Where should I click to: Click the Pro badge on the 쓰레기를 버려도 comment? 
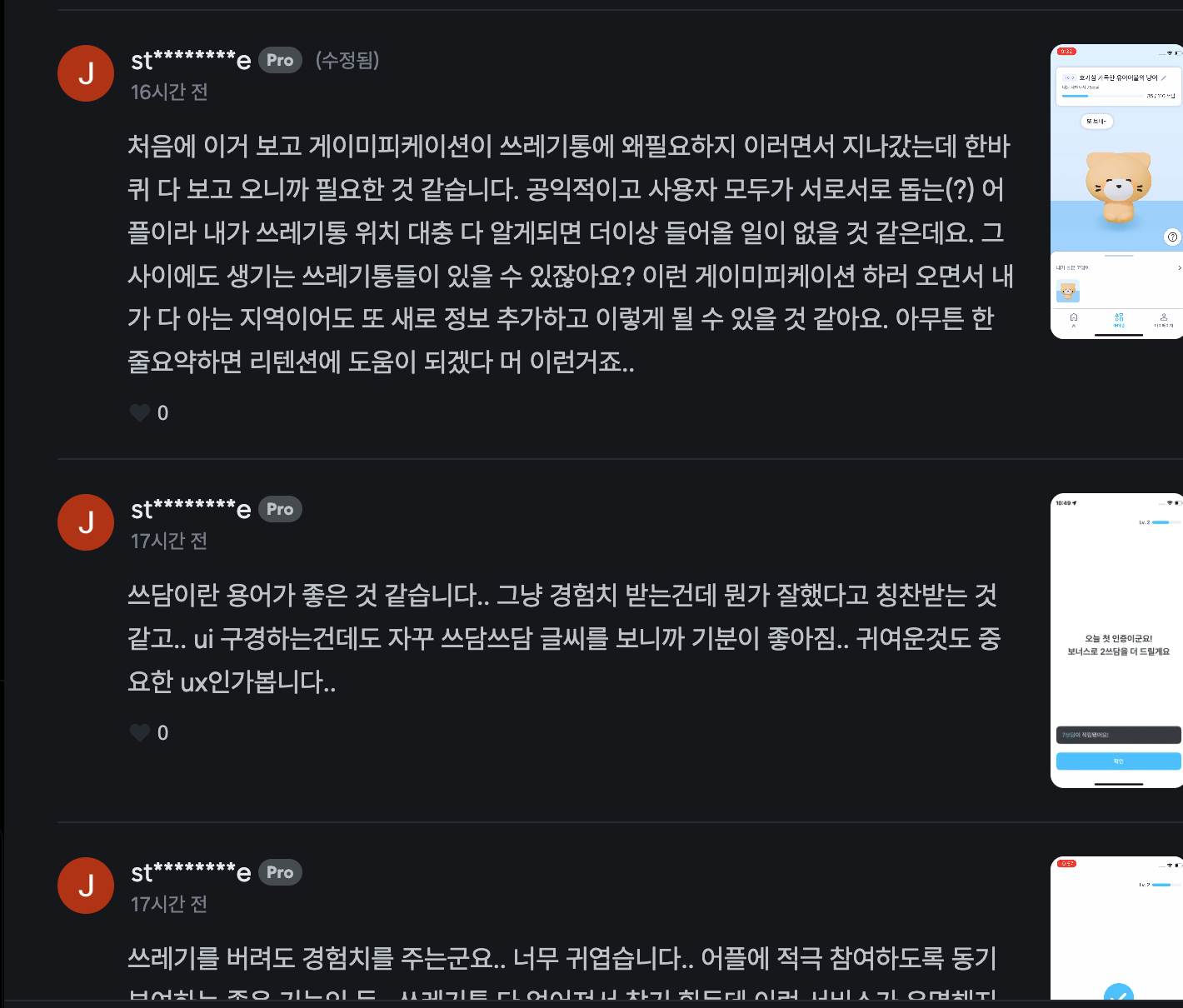[x=280, y=872]
